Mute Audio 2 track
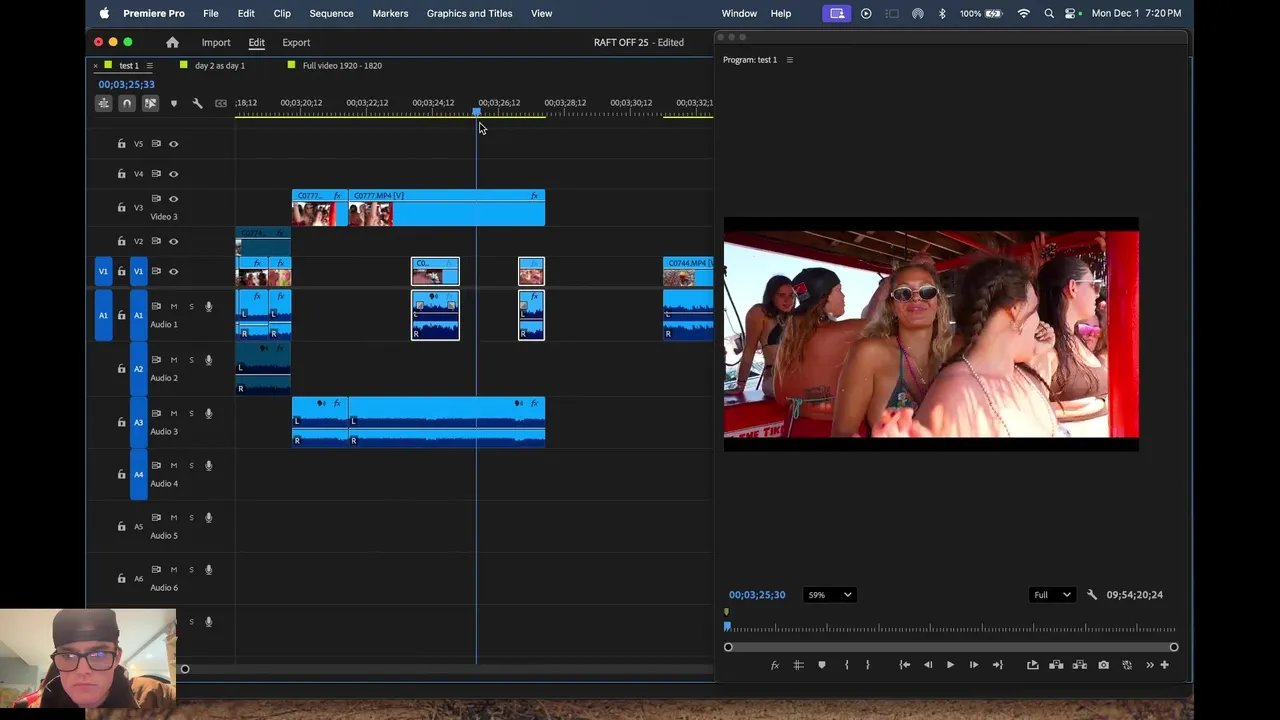This screenshot has width=1280, height=720. click(x=173, y=360)
